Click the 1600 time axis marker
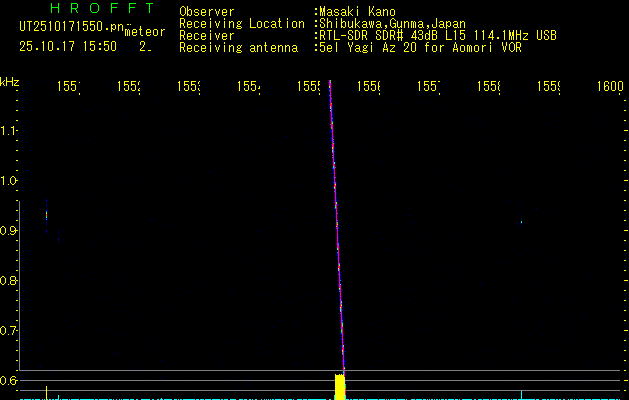The height and width of the screenshot is (400, 629). tap(609, 88)
